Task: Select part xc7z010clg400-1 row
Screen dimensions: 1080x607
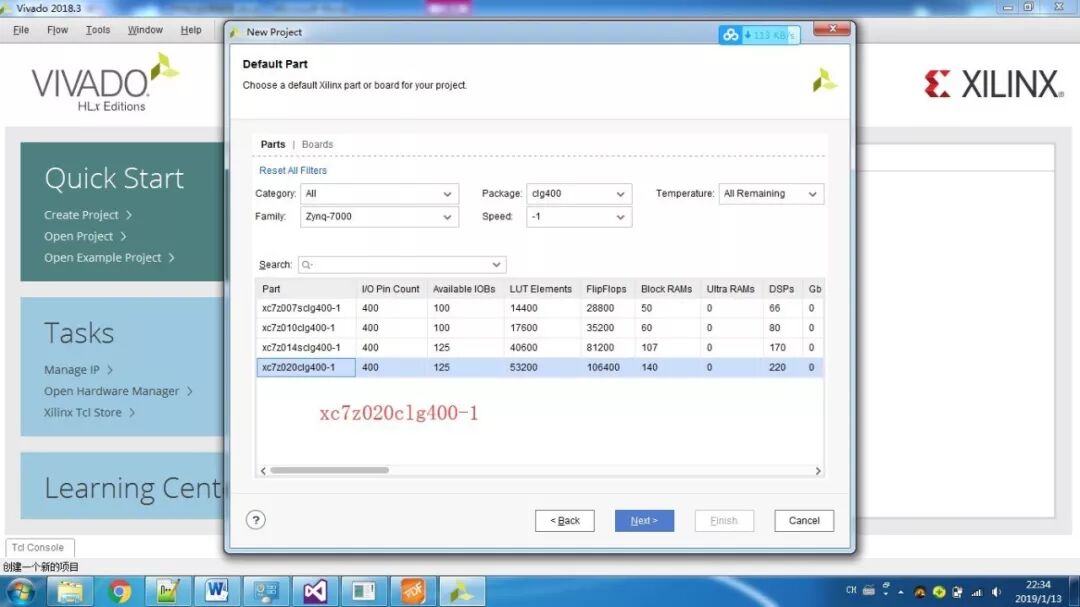Action: click(539, 328)
